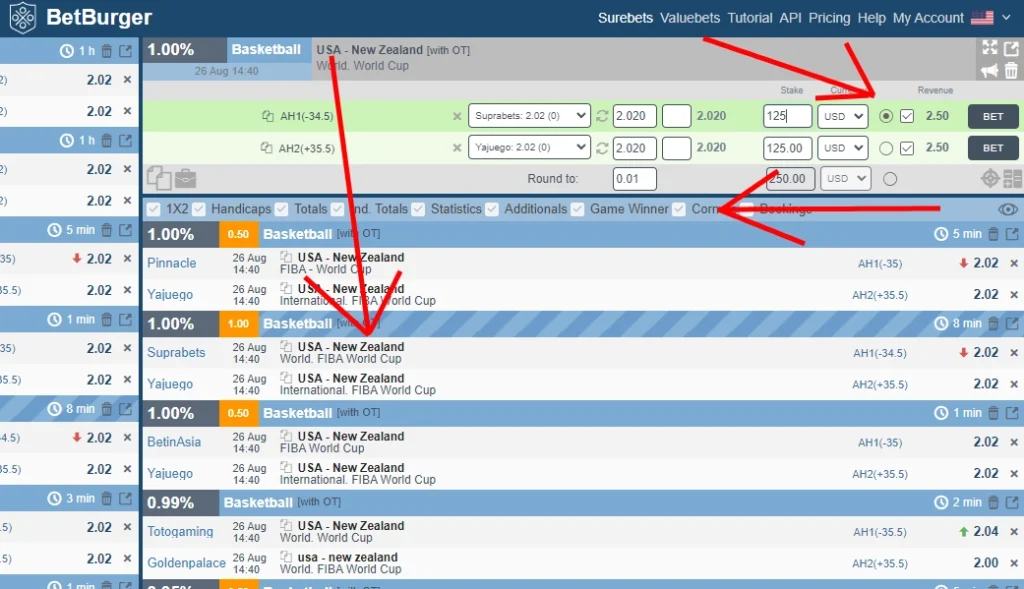This screenshot has height=589, width=1024.
Task: Open the external link icon for Suprabets surebet
Action: (x=1010, y=323)
